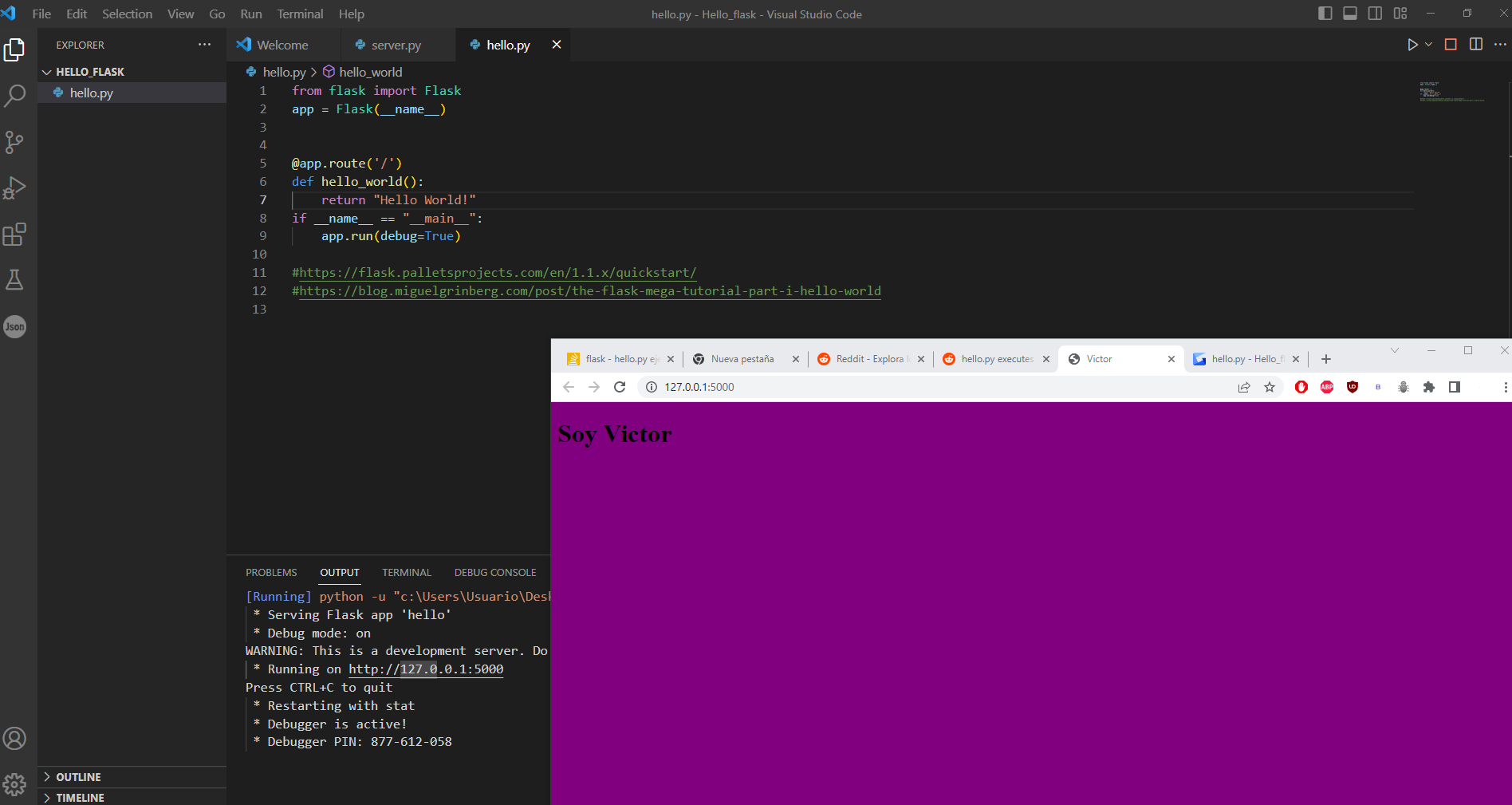Open the View menu

[x=180, y=14]
